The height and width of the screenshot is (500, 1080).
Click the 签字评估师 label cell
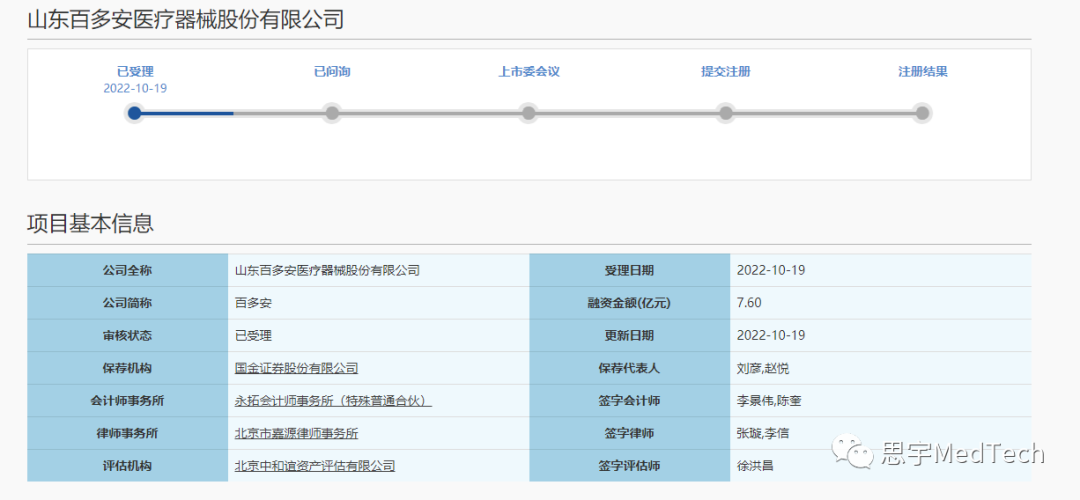630,466
